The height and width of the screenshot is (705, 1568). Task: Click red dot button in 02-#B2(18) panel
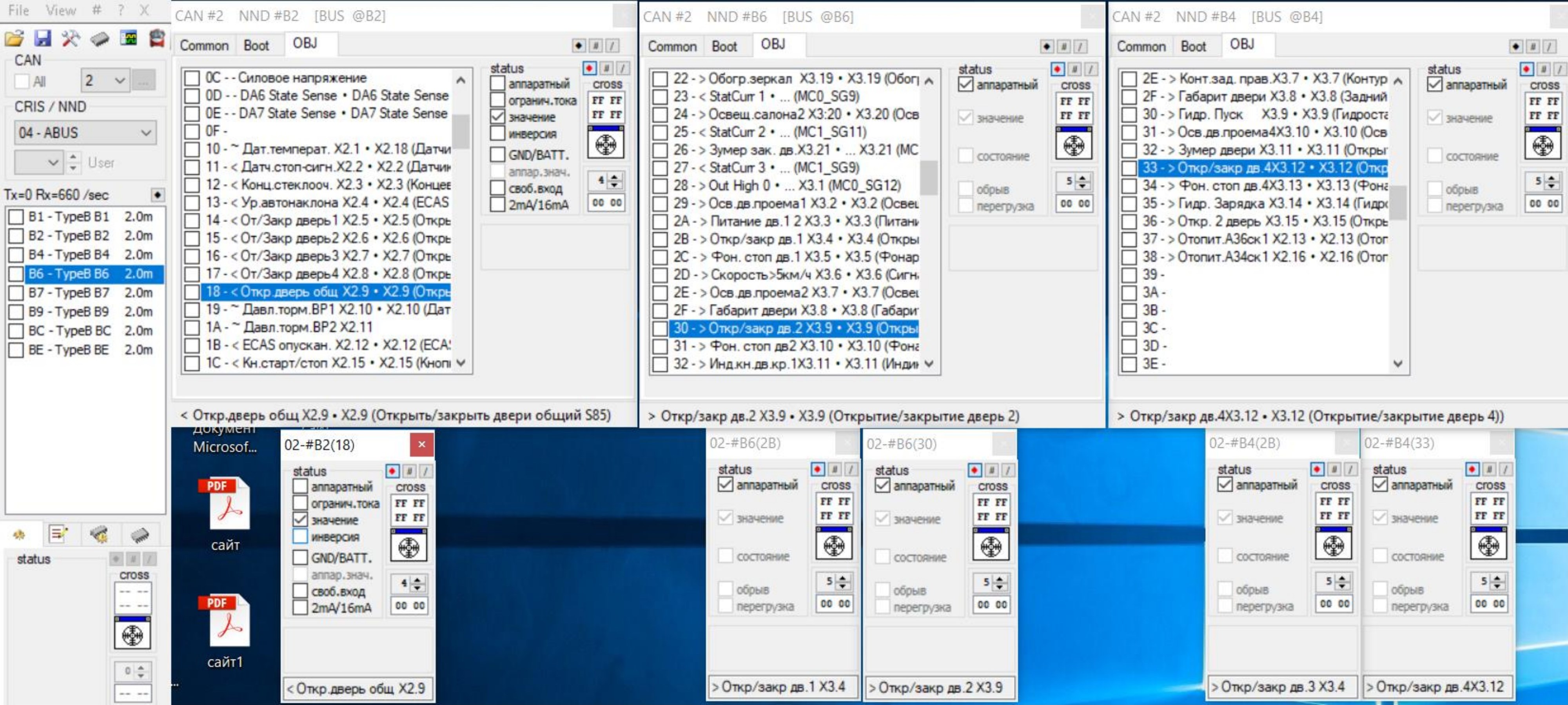pos(392,471)
